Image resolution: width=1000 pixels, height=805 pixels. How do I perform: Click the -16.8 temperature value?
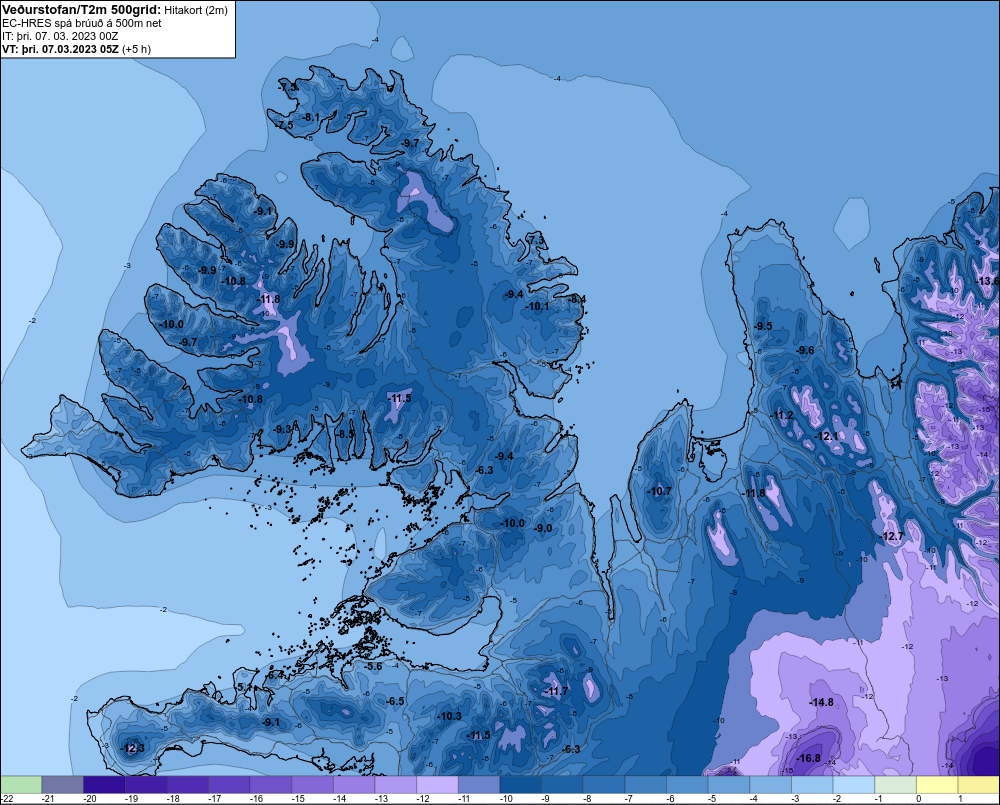(809, 758)
